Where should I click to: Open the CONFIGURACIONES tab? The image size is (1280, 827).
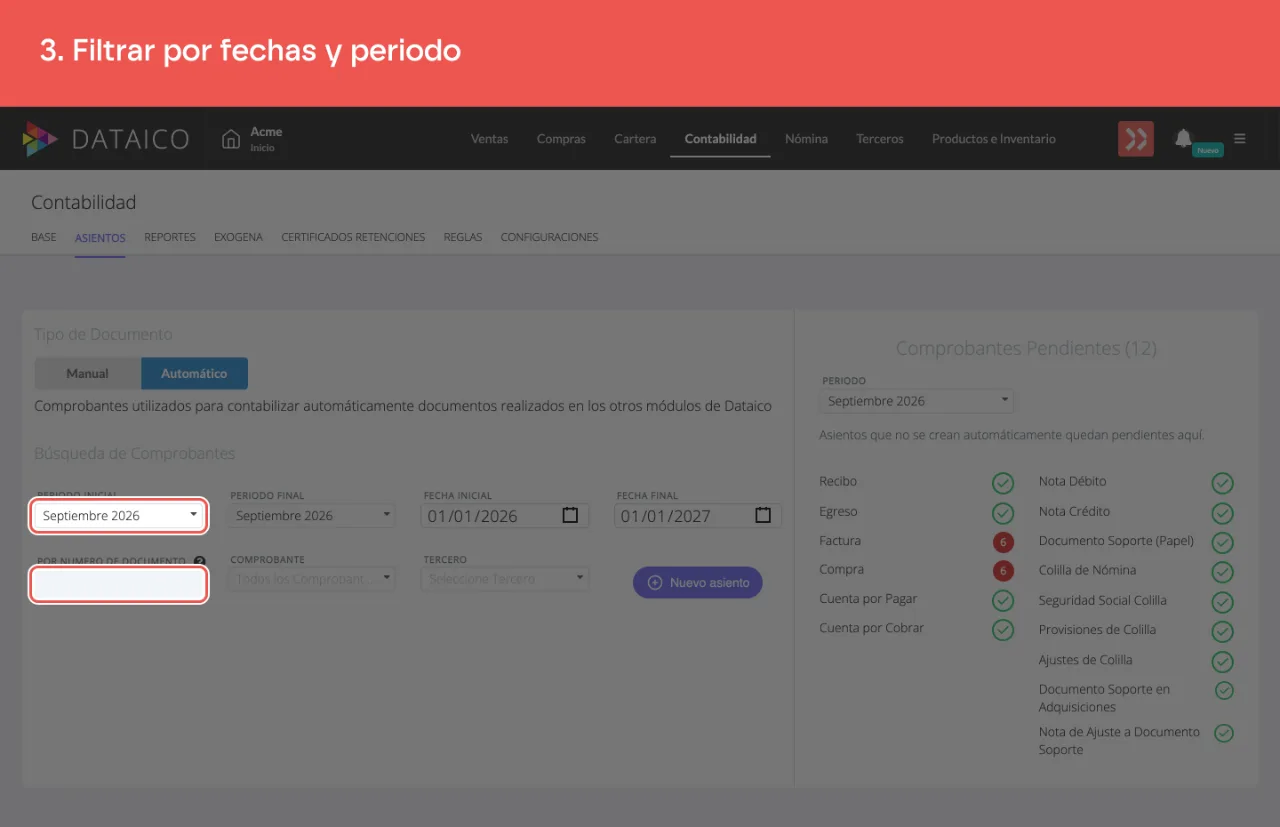549,238
